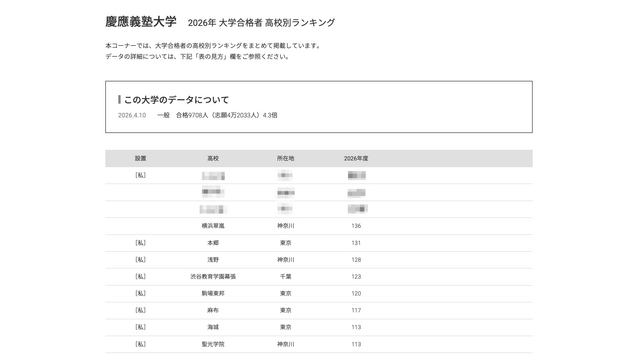Click the 高校 column header
Screen dimensions: 640x360
pos(213,158)
